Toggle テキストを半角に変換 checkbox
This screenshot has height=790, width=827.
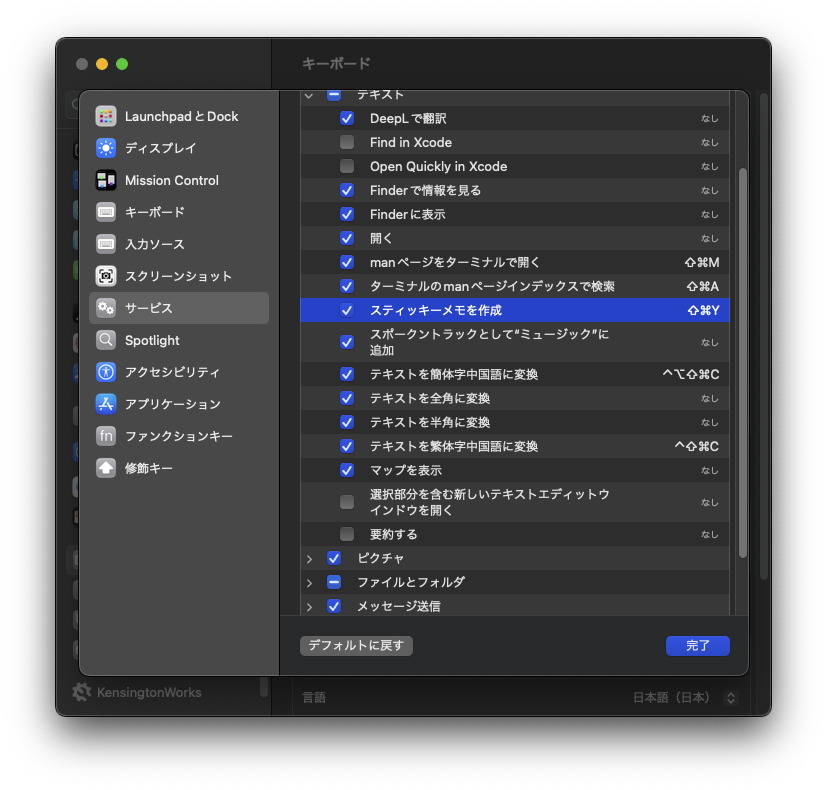click(347, 422)
